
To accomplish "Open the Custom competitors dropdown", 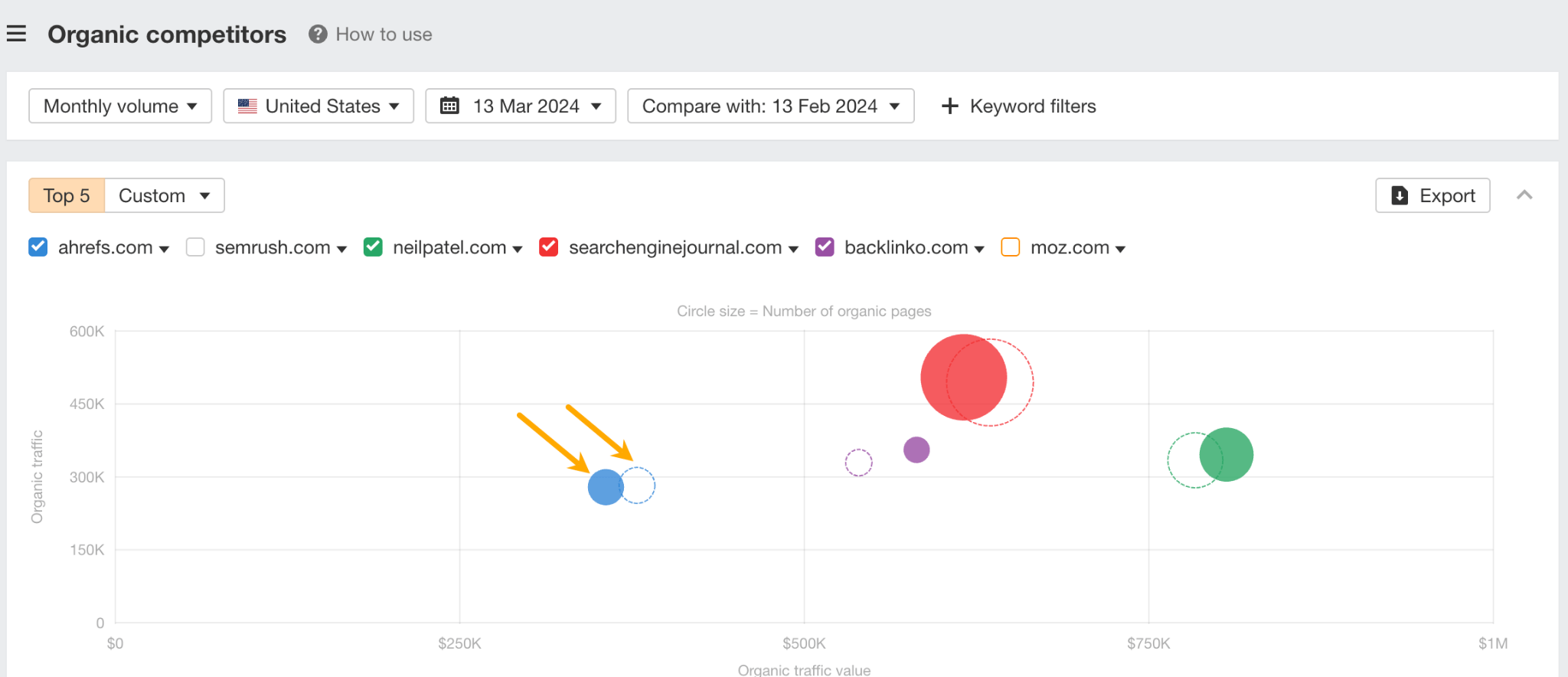I will click(165, 195).
